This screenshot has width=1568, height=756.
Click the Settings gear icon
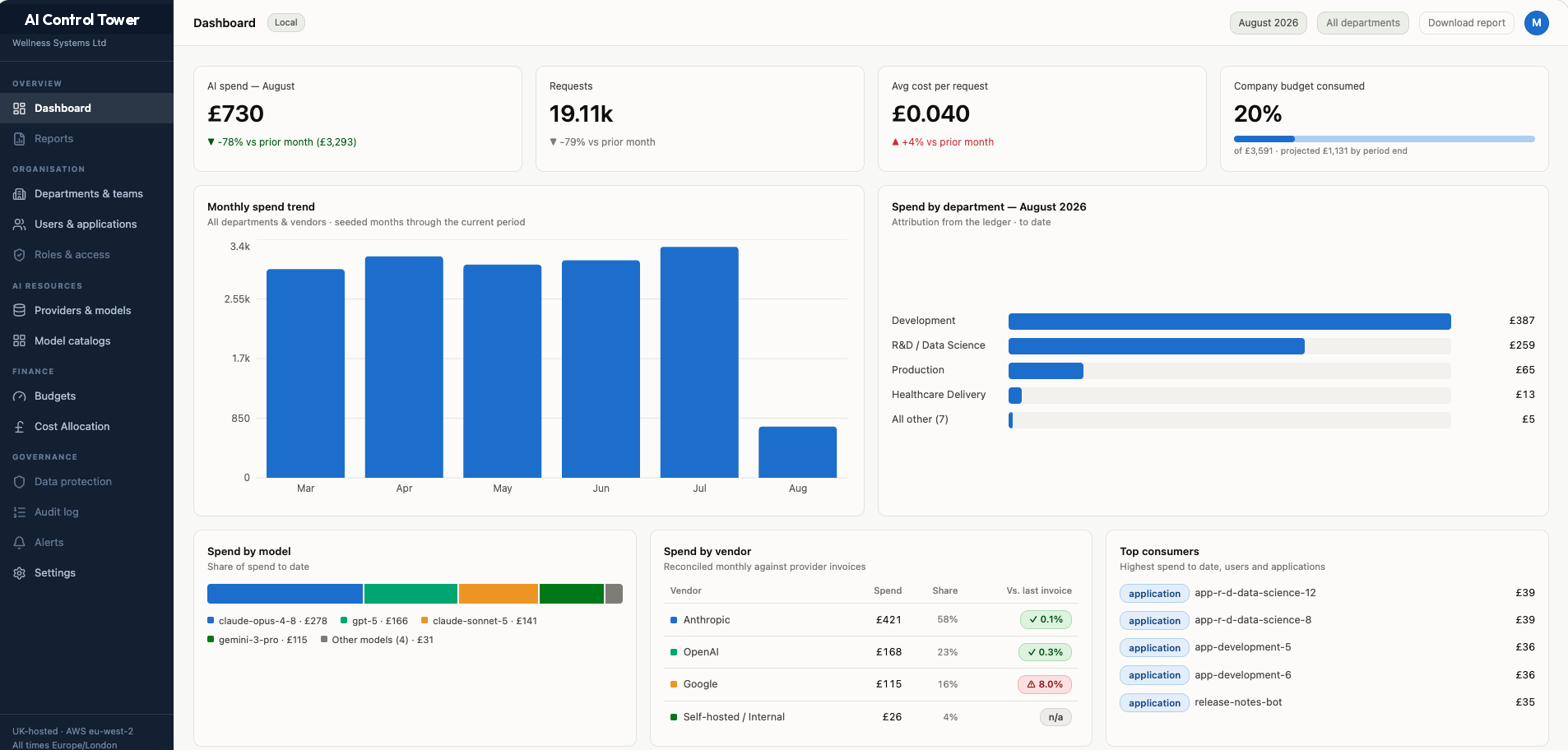point(19,573)
